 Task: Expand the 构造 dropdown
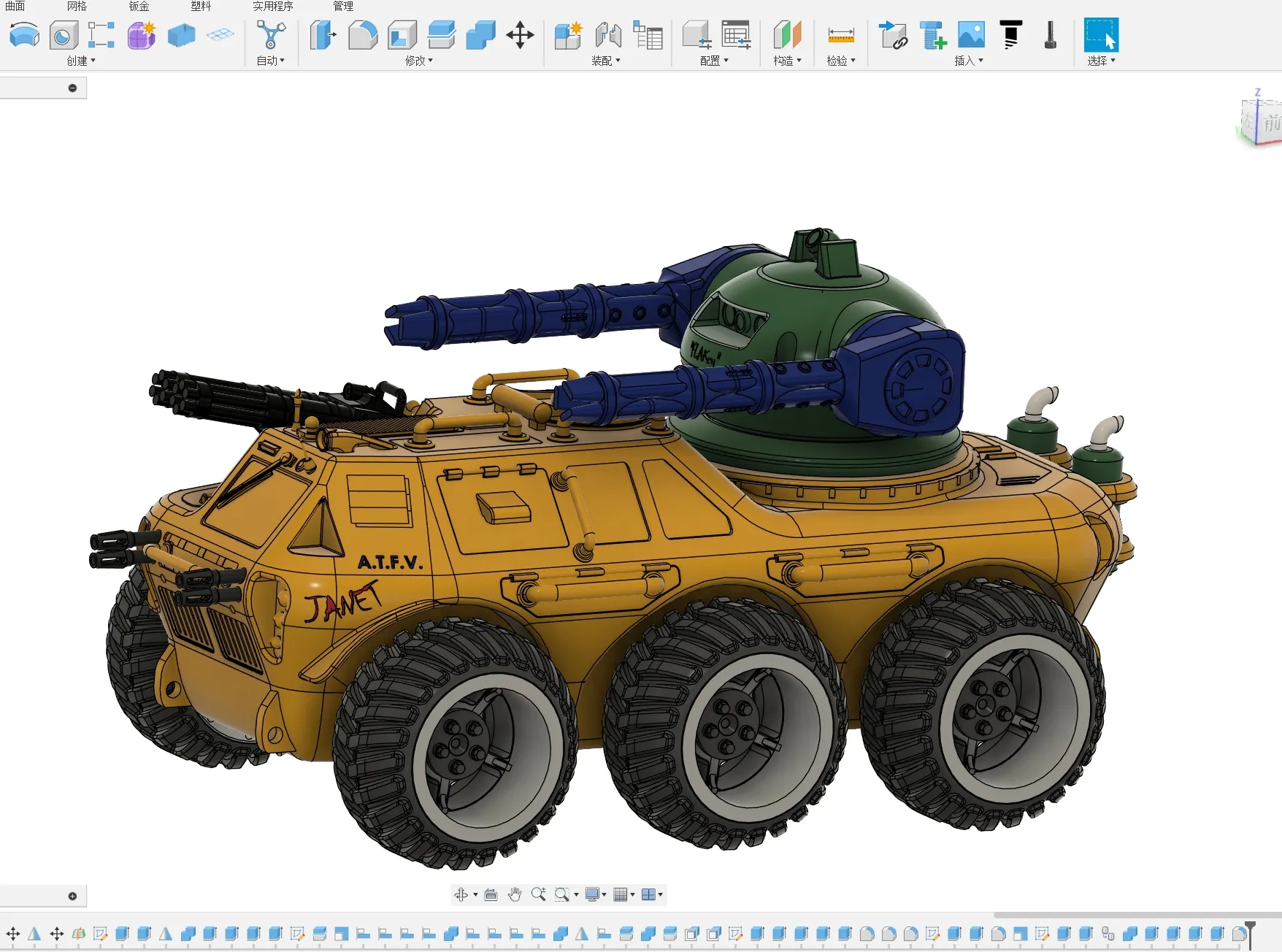[x=787, y=61]
